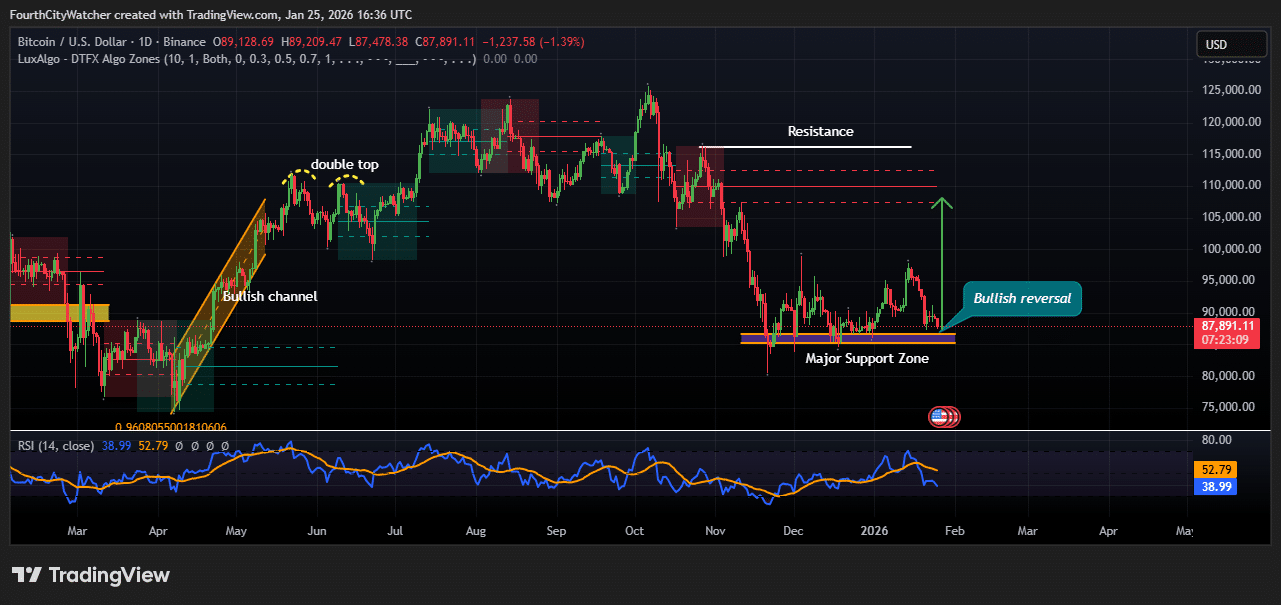Image resolution: width=1281 pixels, height=605 pixels.
Task: Select the white Resistance line
Action: 808,147
